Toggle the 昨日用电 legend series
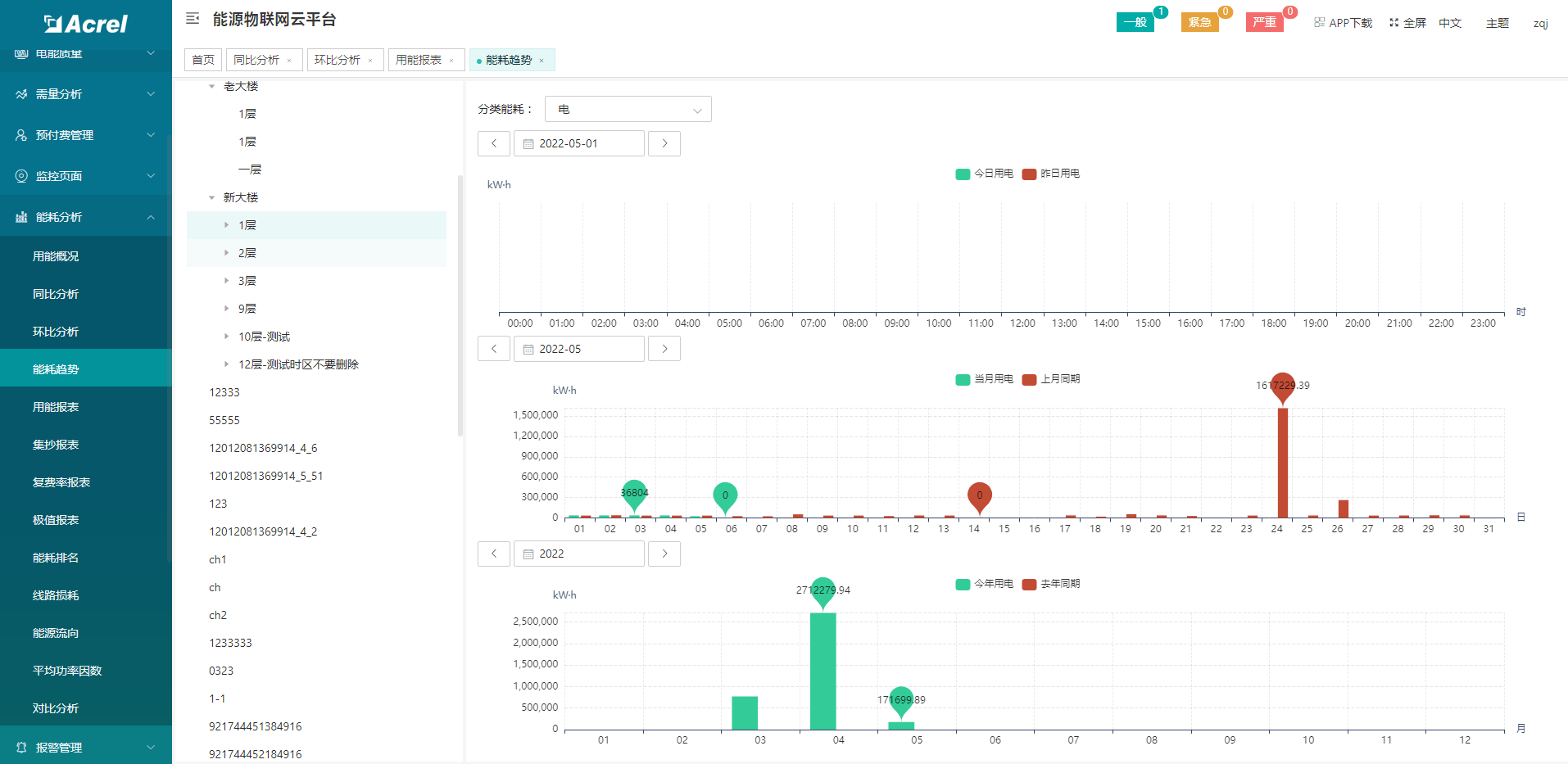Viewport: 1568px width, 764px height. pos(1051,174)
